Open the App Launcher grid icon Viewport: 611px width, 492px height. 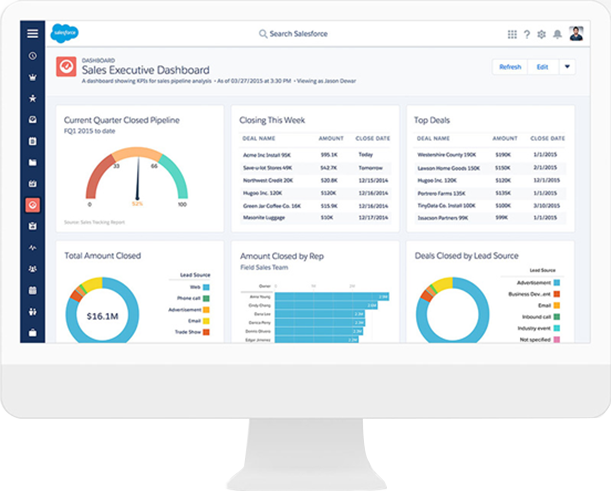[512, 34]
